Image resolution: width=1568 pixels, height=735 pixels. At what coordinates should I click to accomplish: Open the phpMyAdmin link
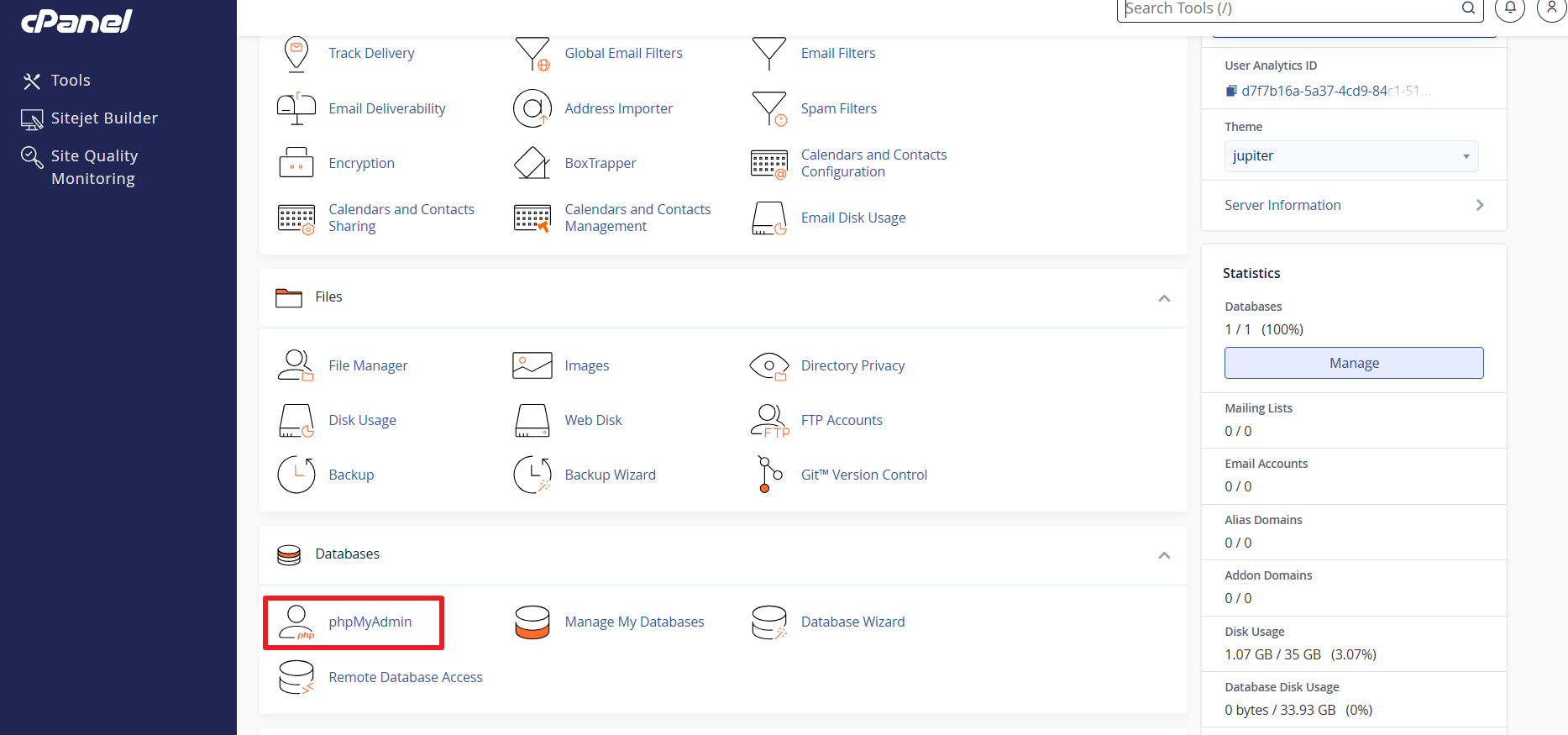click(x=370, y=622)
